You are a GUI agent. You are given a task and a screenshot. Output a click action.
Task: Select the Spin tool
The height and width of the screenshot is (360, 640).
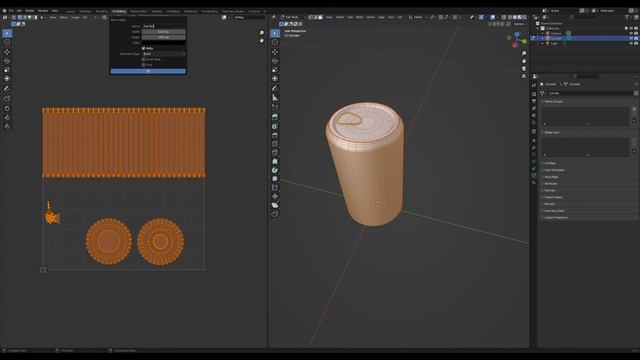[275, 170]
